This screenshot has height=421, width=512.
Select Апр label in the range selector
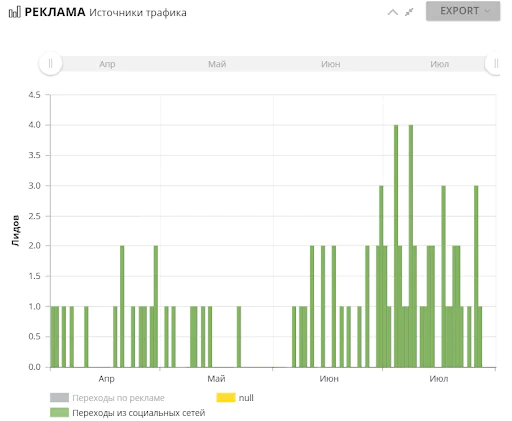point(107,64)
